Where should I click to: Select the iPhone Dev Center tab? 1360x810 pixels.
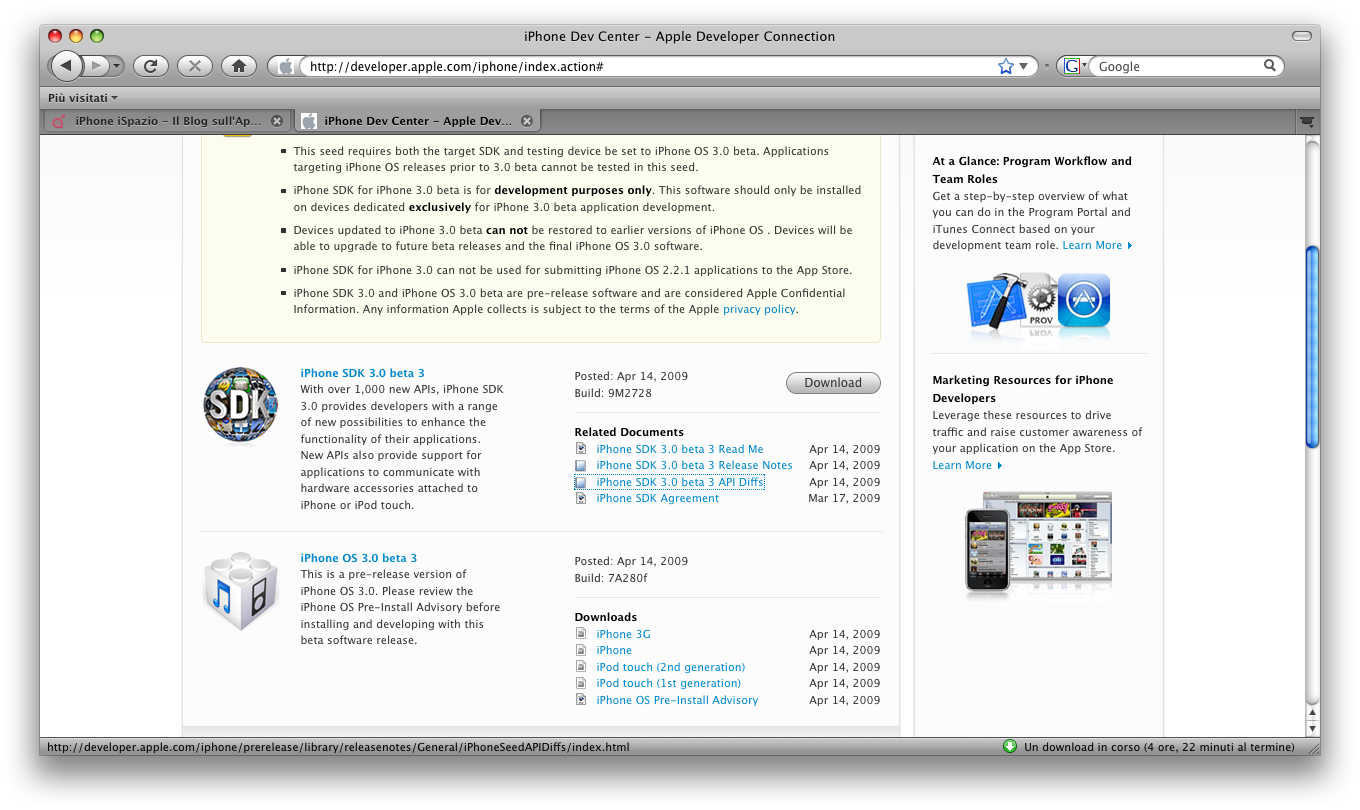pyautogui.click(x=418, y=121)
